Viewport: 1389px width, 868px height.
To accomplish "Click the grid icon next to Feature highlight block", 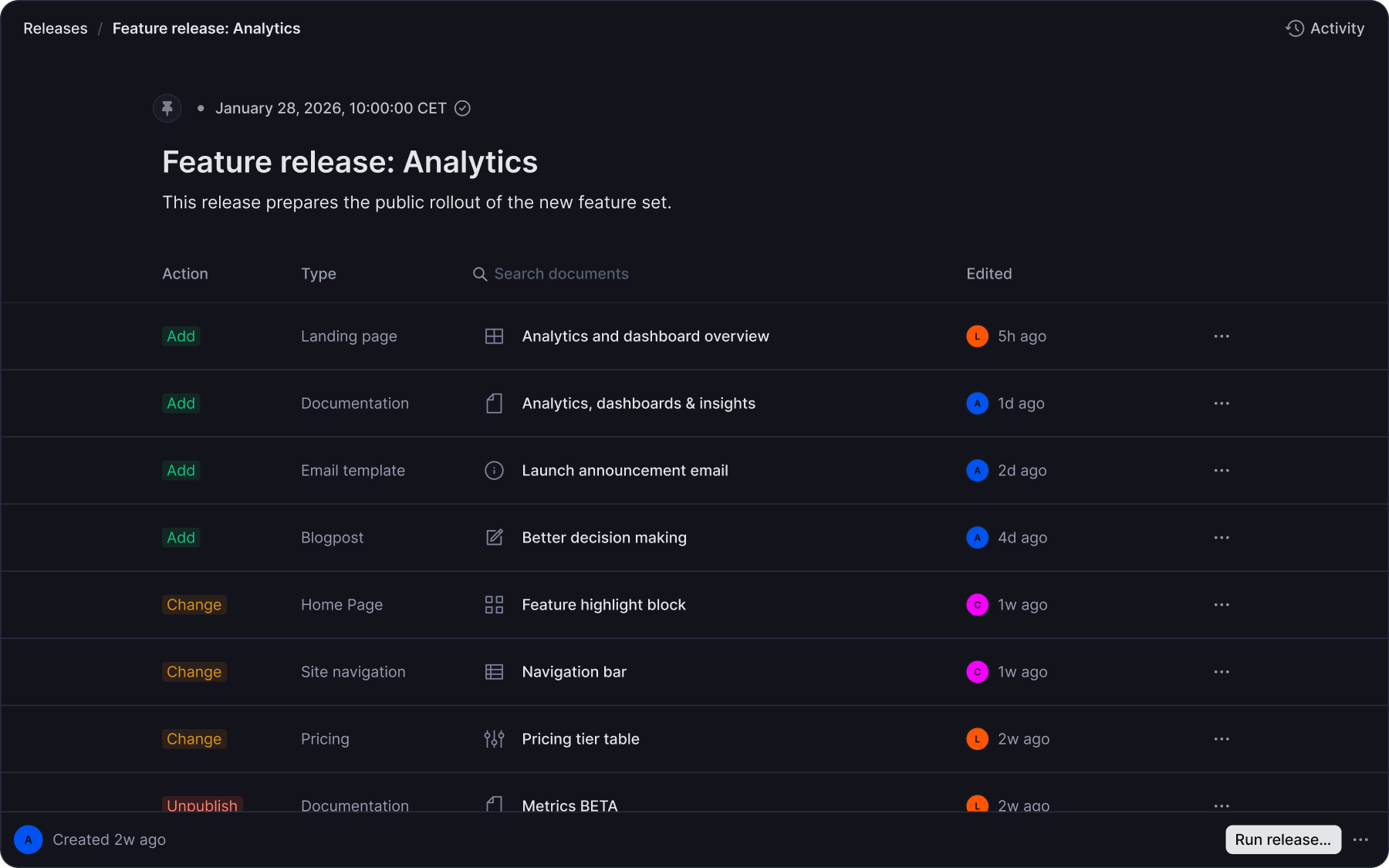I will 494,605.
